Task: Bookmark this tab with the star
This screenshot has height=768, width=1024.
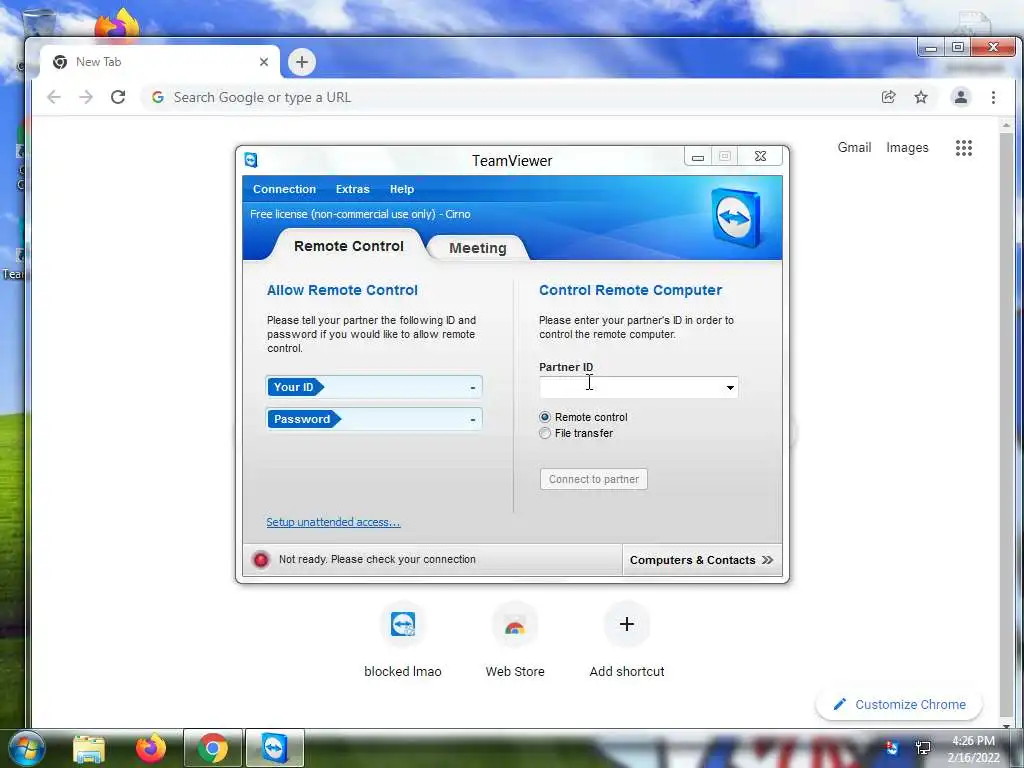Action: [921, 97]
